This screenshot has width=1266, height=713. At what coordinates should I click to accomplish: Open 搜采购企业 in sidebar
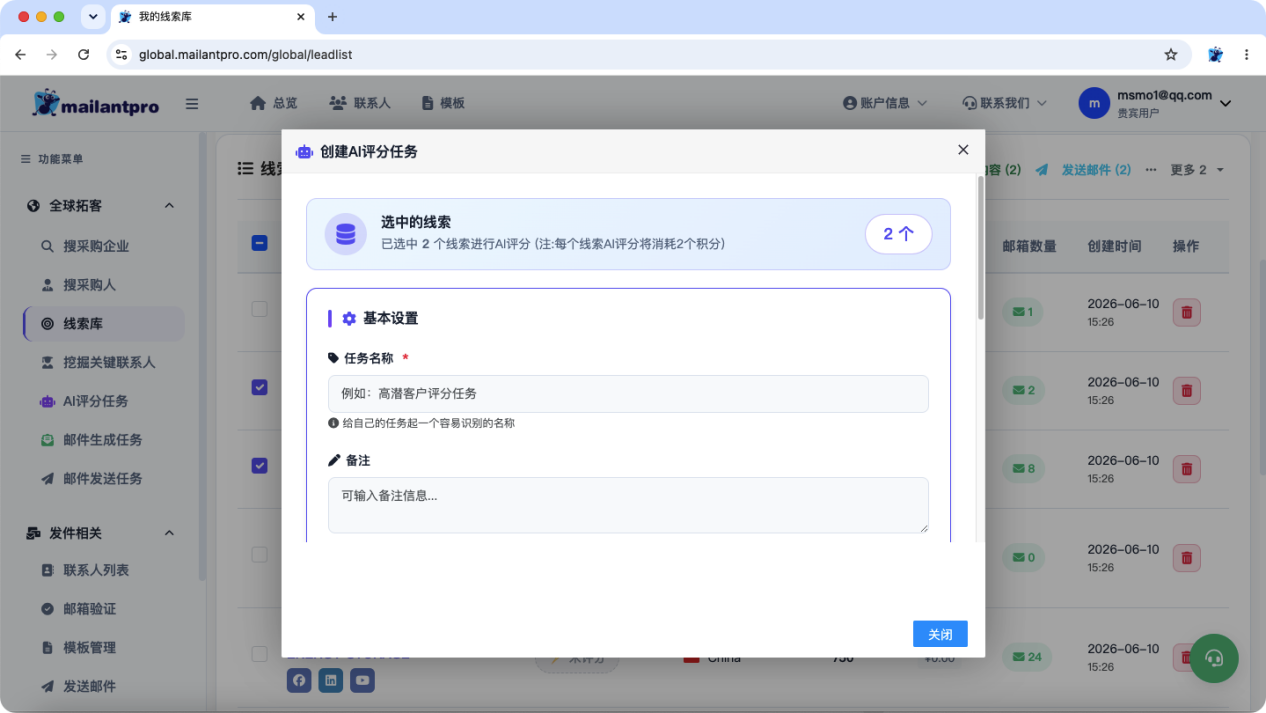tap(96, 246)
